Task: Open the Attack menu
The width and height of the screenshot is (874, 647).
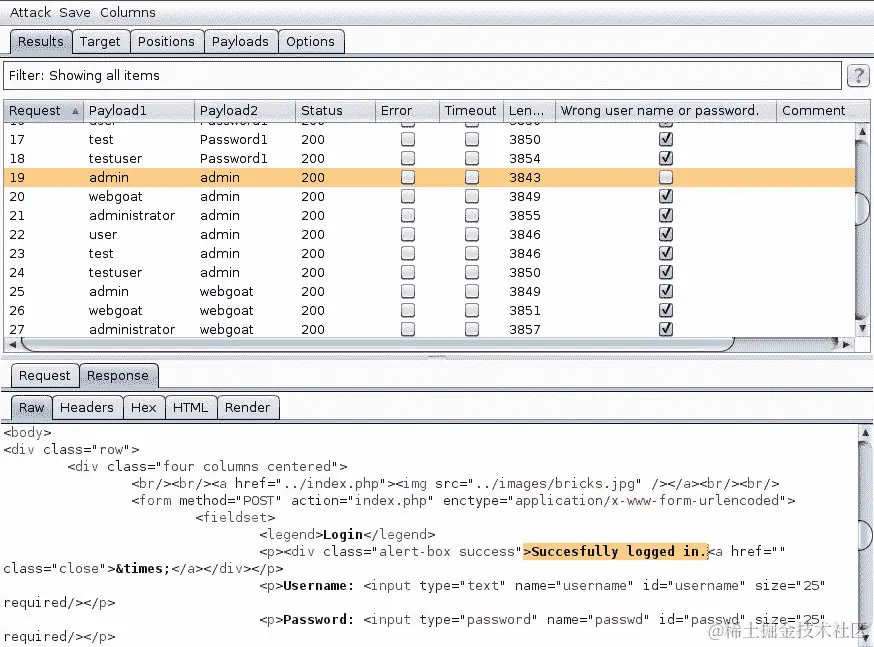Action: [x=30, y=12]
